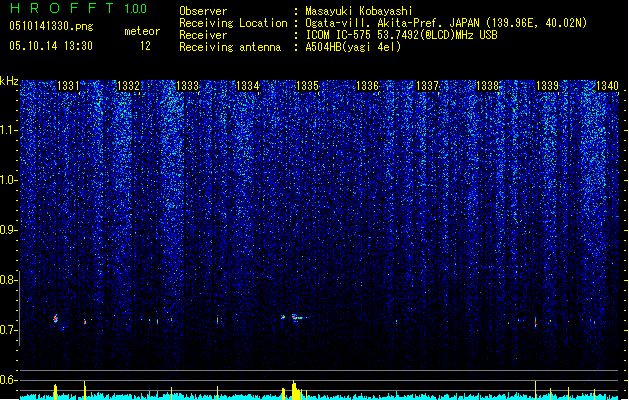Click the 1331 time marker

(x=68, y=86)
